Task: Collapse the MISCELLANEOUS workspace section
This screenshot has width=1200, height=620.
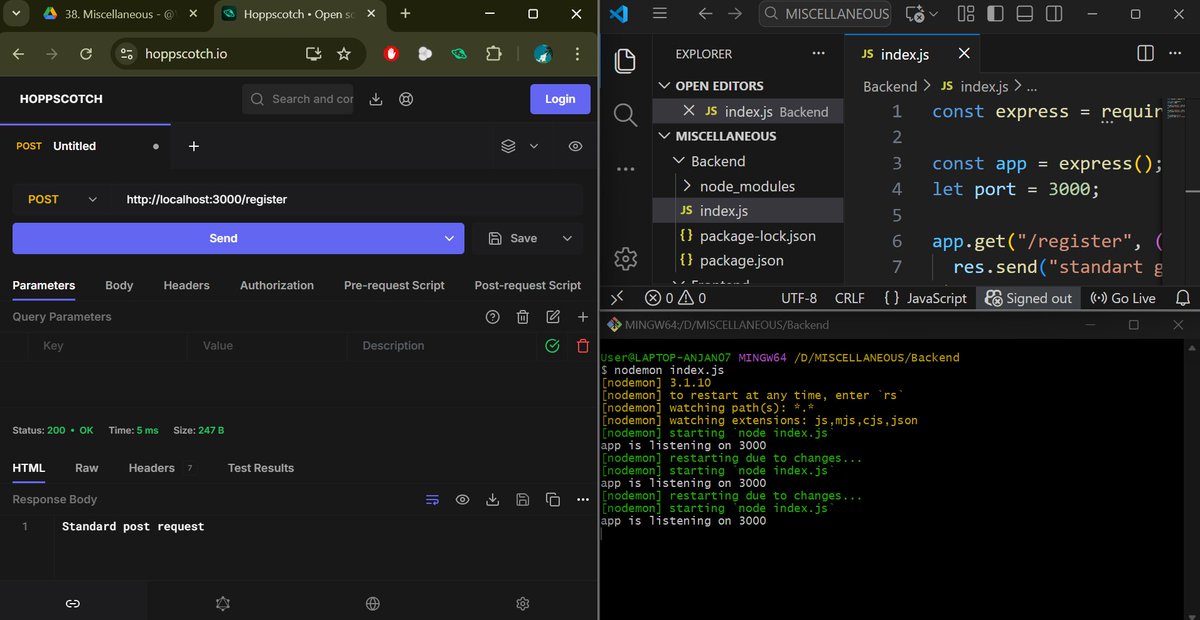Action: click(x=665, y=136)
